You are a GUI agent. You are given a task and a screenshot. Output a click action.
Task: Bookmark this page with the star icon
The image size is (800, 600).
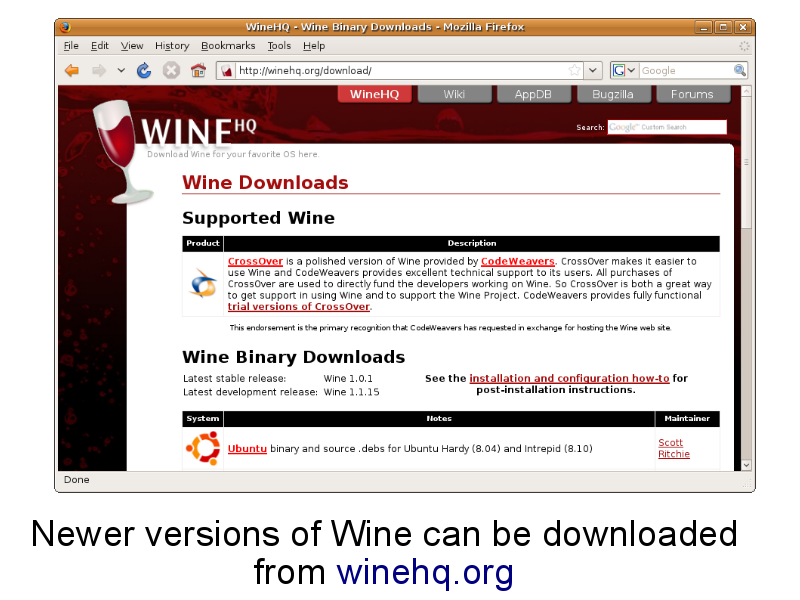(574, 70)
